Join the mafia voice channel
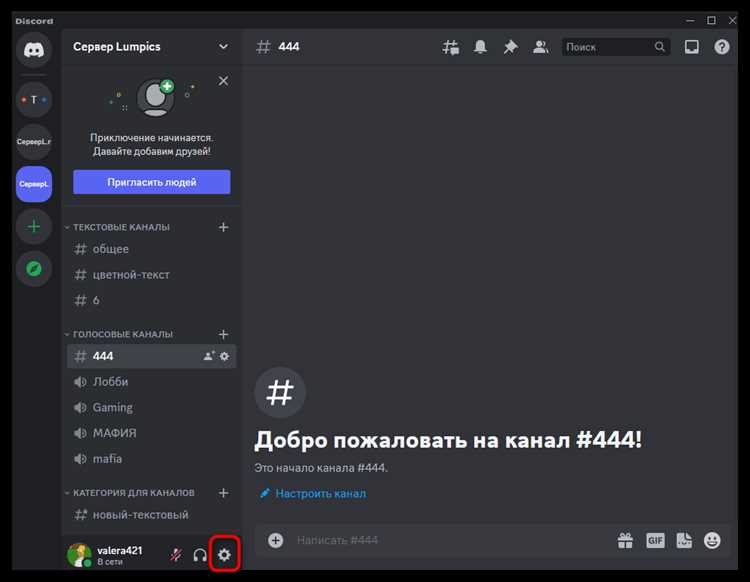 tap(152, 459)
